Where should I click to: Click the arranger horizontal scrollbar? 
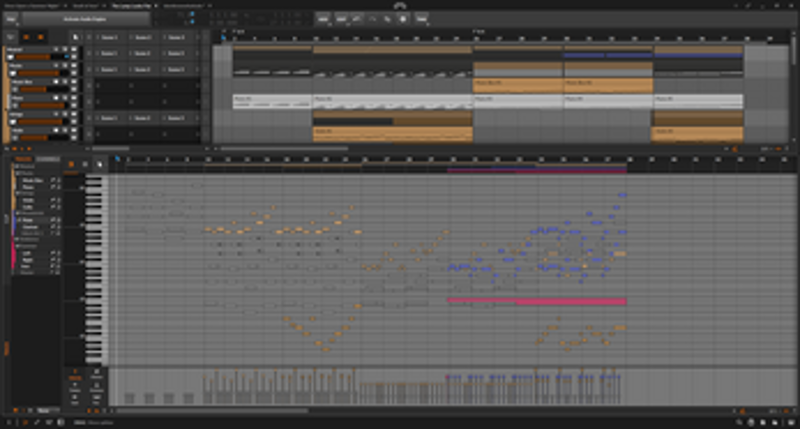[284, 148]
